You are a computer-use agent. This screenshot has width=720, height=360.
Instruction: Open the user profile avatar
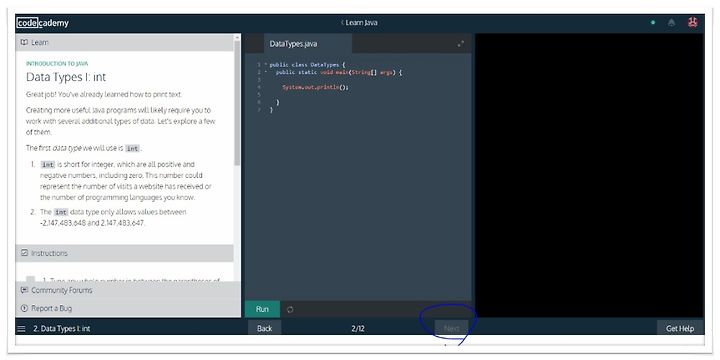click(692, 22)
